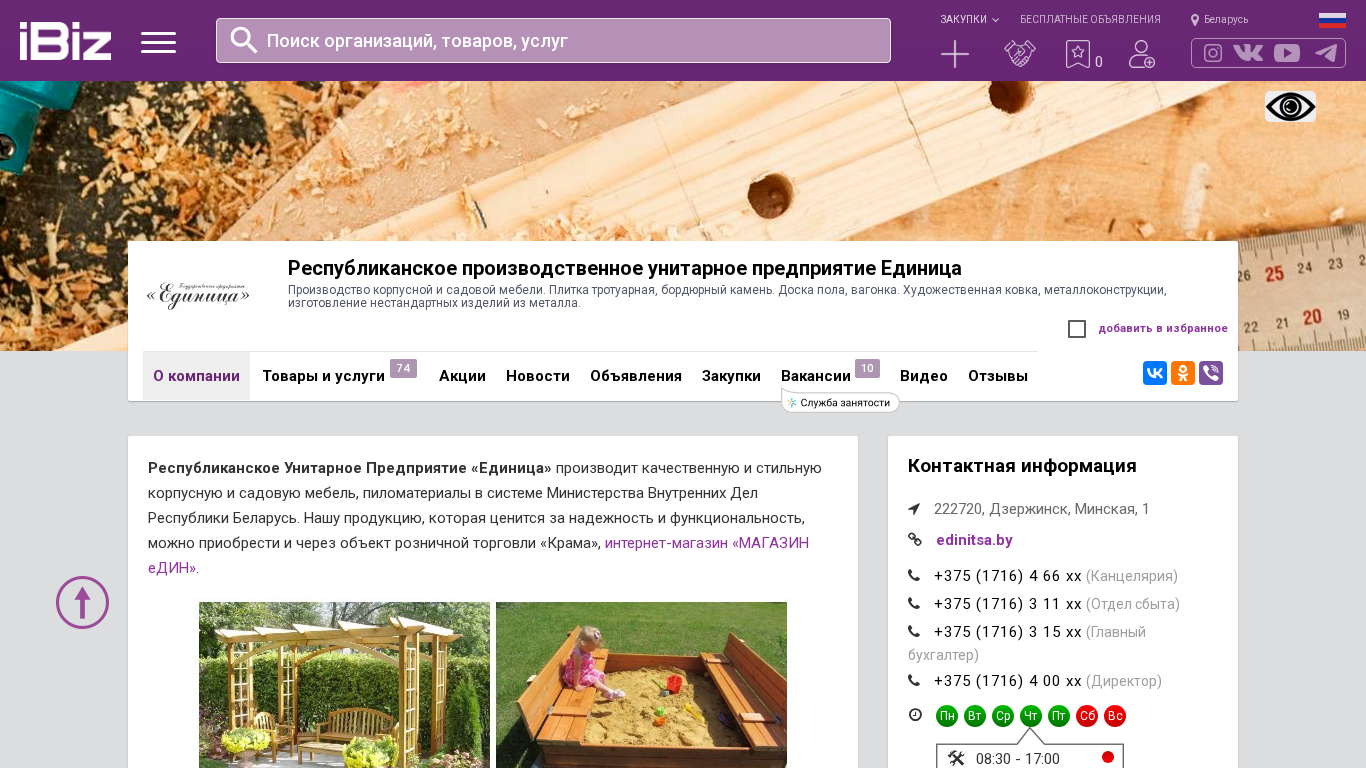Viewport: 1366px width, 768px height.
Task: Click the 'добавить в избранное' link text
Action: (x=1163, y=329)
